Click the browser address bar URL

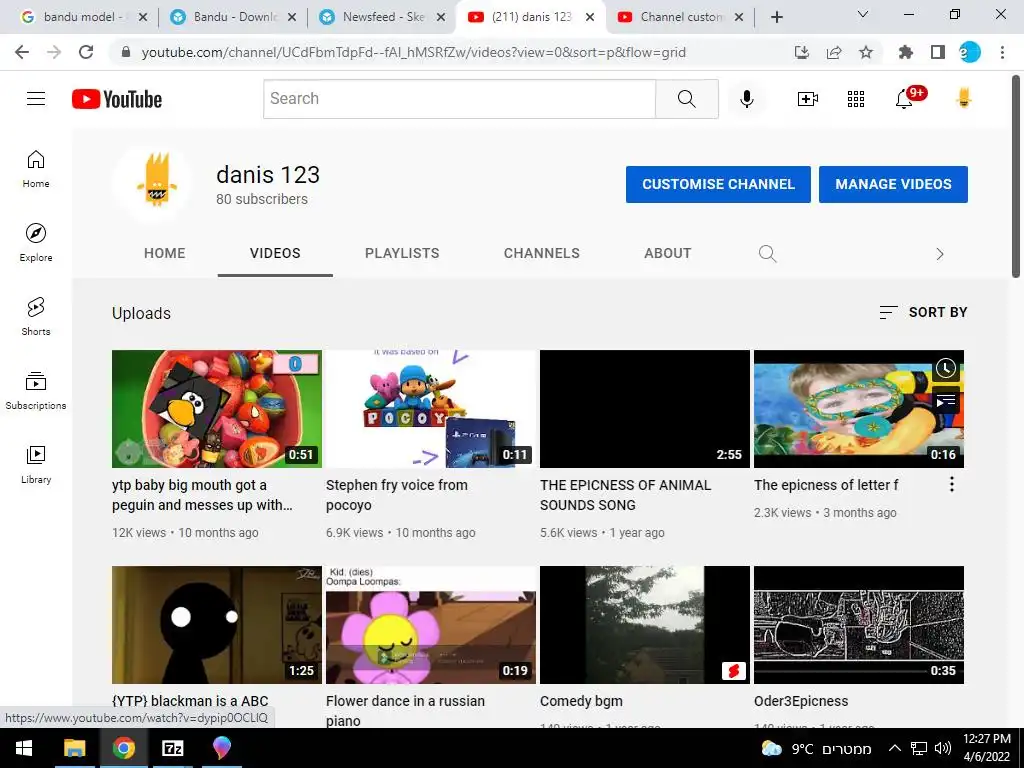pos(413,52)
